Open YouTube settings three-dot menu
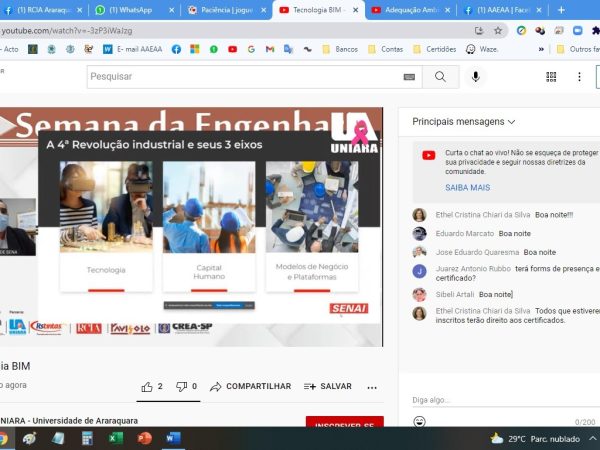This screenshot has width=600, height=450. pos(579,77)
